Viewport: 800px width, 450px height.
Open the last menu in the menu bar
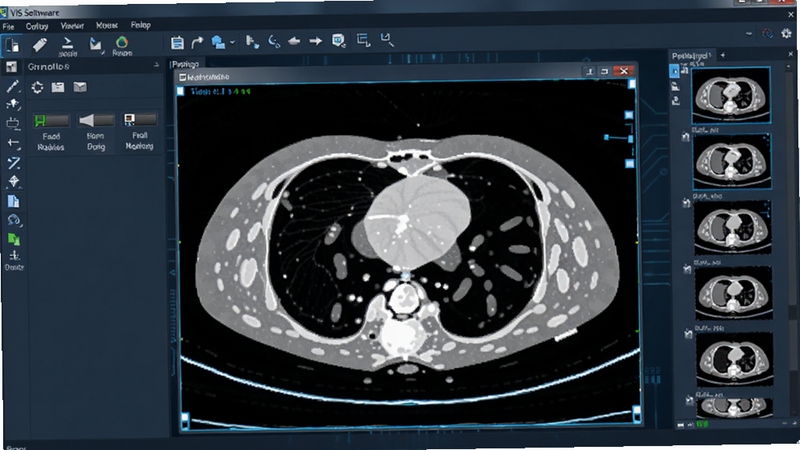coord(140,24)
